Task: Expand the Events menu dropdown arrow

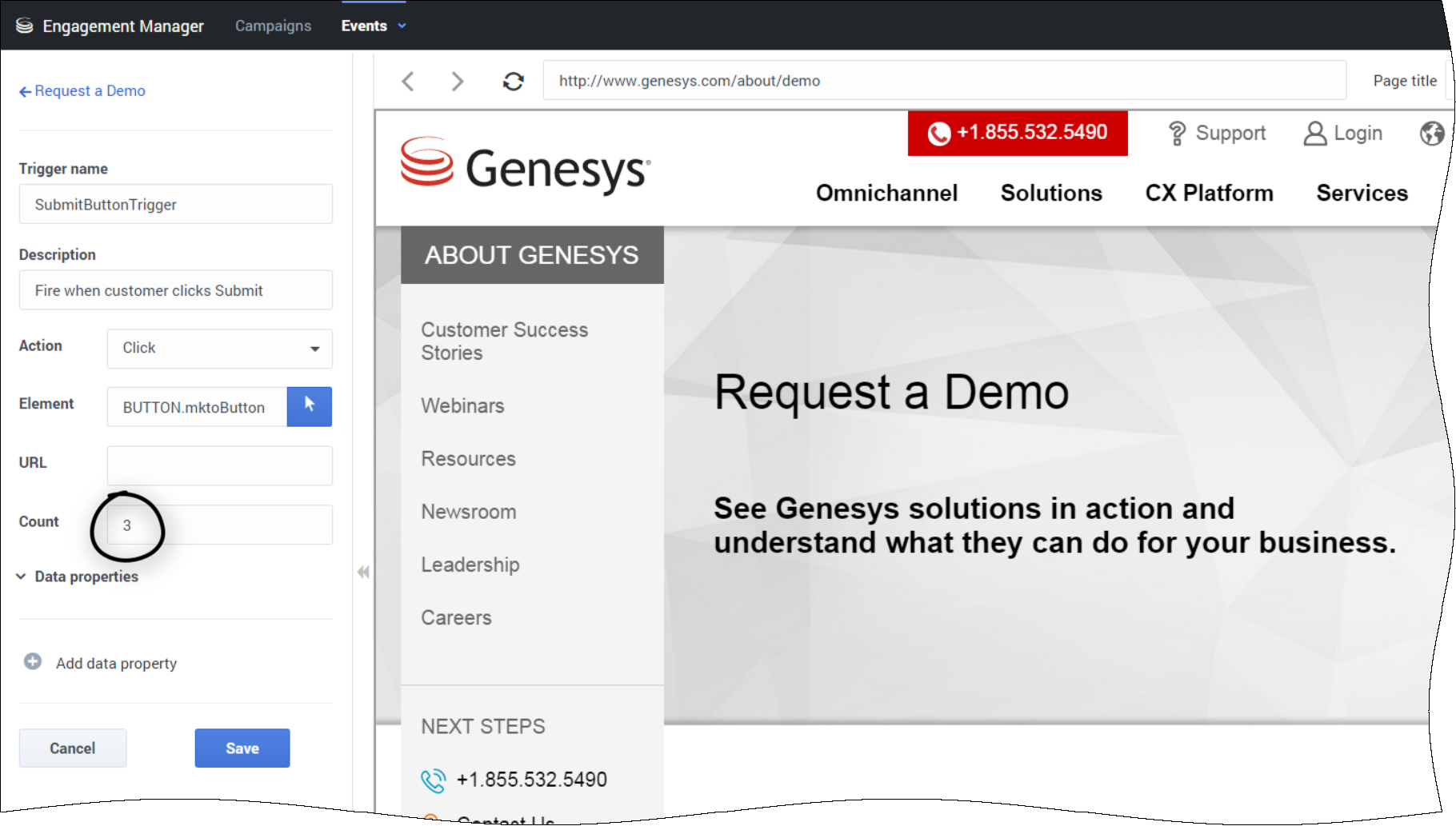Action: pyautogui.click(x=402, y=26)
